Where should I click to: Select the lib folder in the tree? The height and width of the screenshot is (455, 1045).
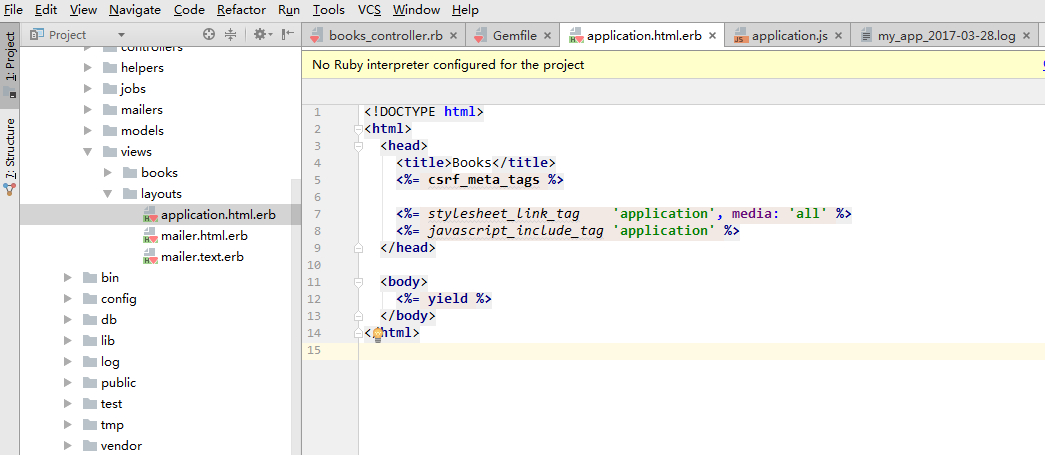pyautogui.click(x=108, y=341)
